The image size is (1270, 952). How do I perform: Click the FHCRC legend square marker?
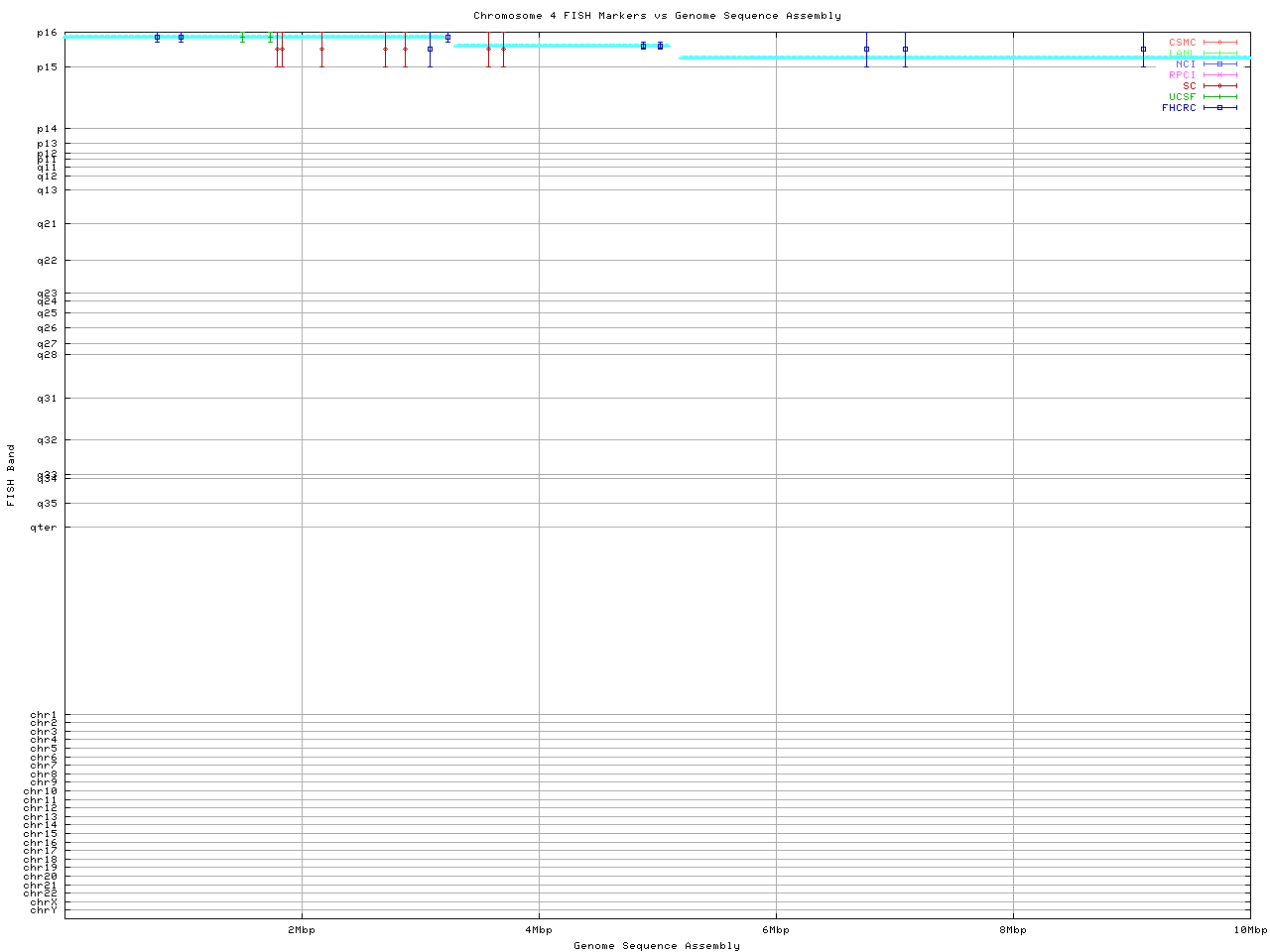coord(1219,108)
